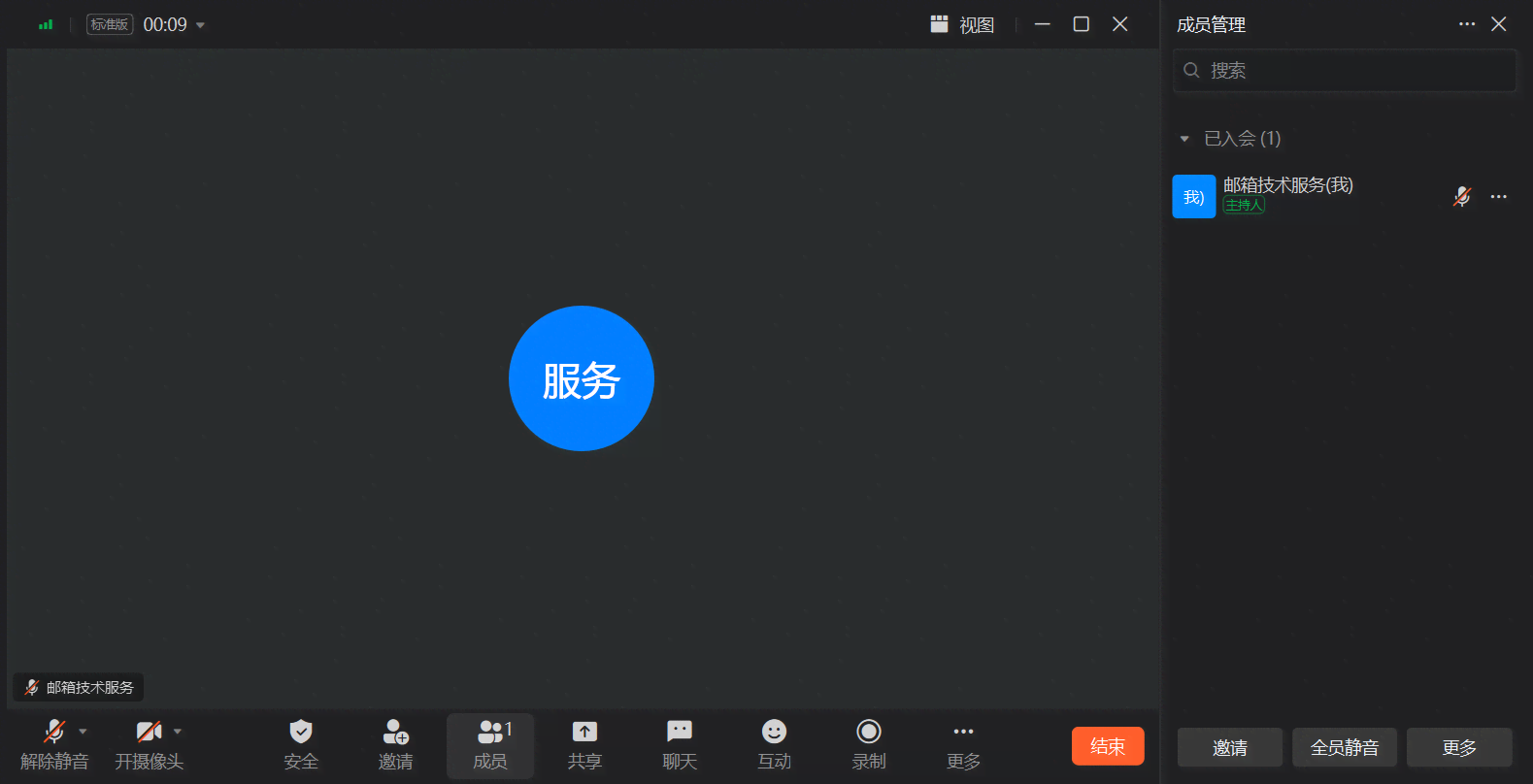Image resolution: width=1533 pixels, height=784 pixels.
Task: Toggle the 成员 members panel
Action: 490,745
